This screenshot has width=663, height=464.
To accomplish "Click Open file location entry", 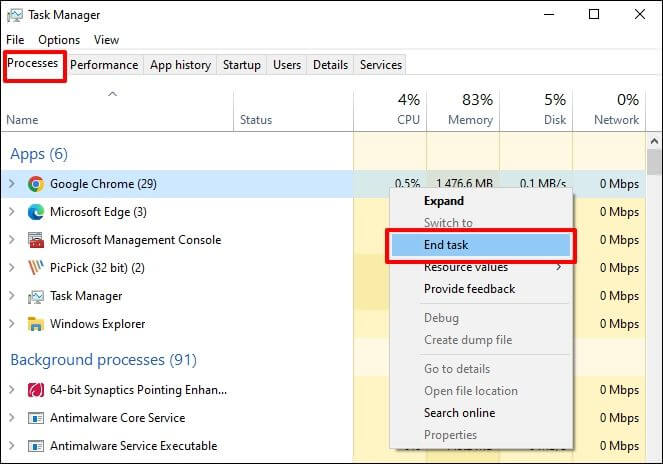I will (481, 391).
